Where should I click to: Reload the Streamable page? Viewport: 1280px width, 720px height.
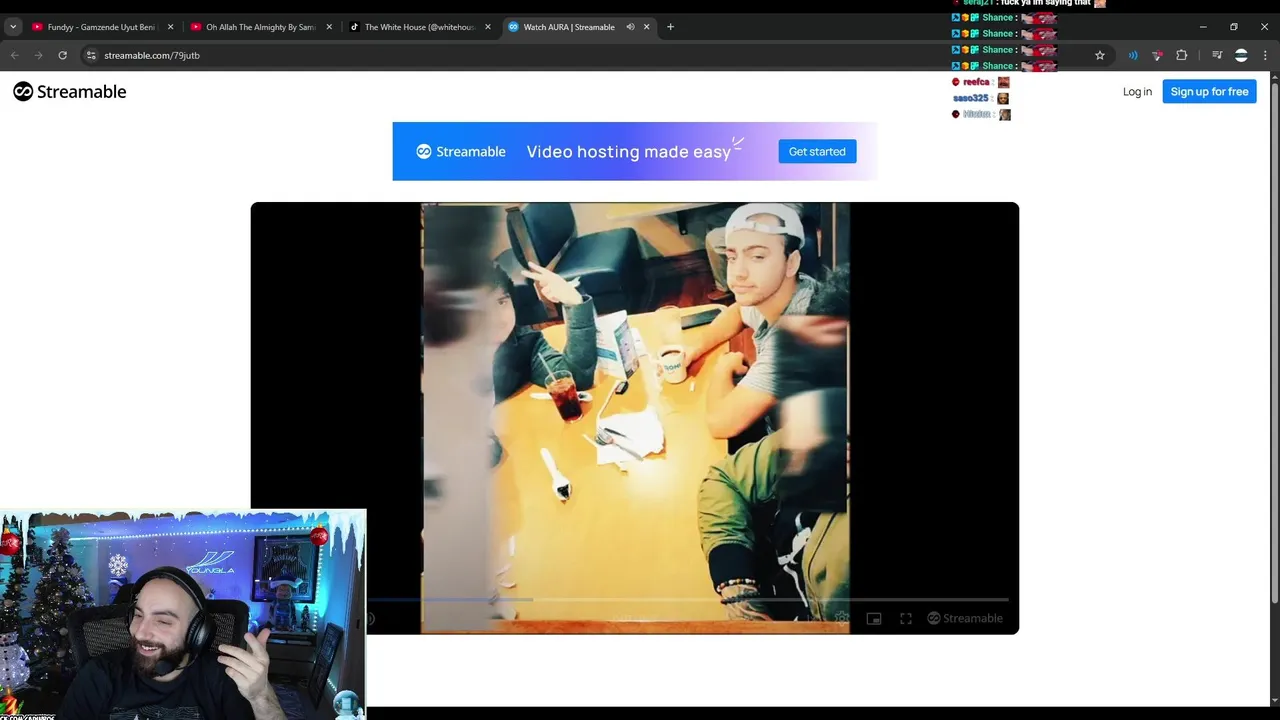coord(62,55)
